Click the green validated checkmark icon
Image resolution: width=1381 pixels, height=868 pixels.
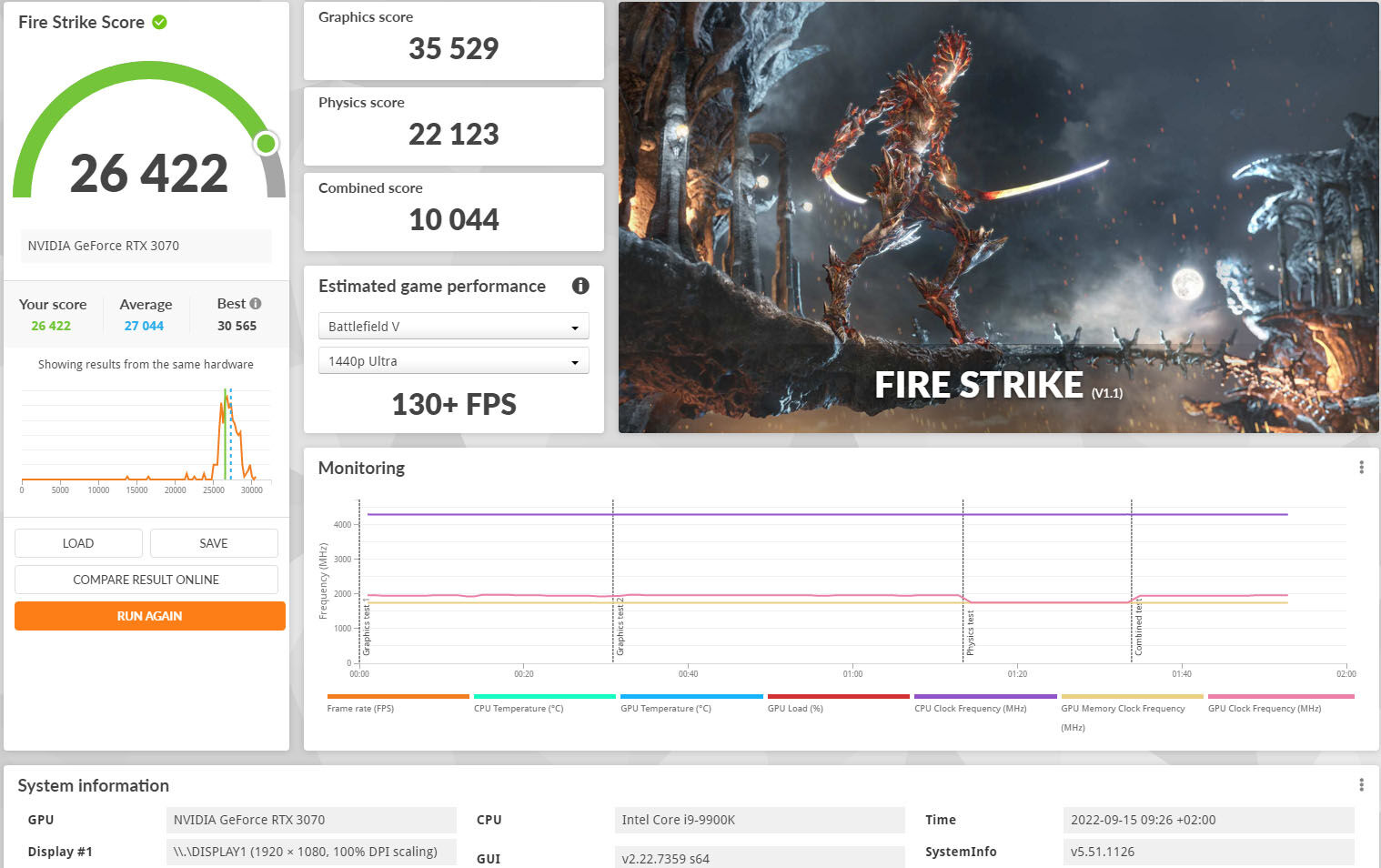pyautogui.click(x=159, y=22)
